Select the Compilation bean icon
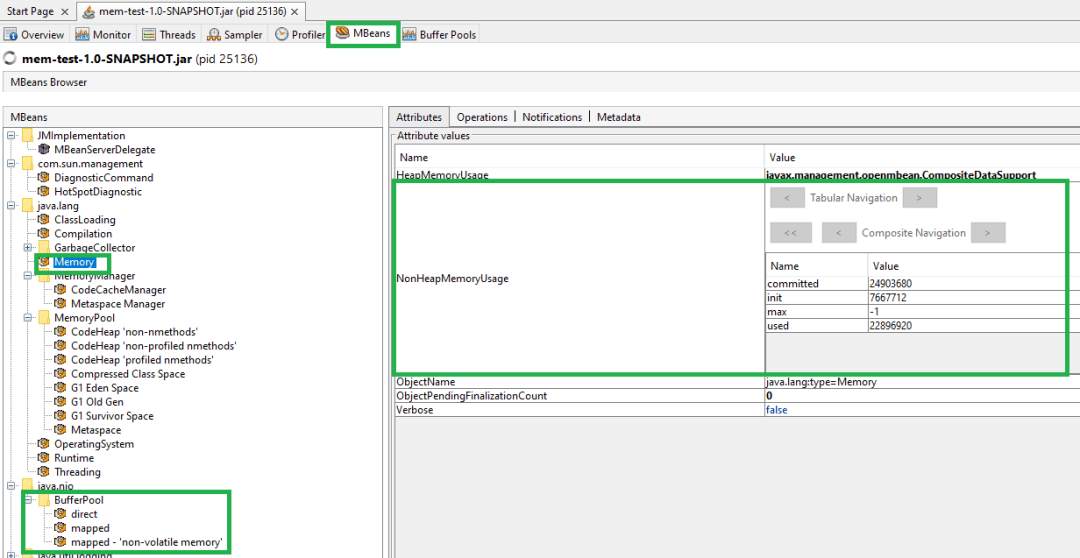1080x558 pixels. (44, 234)
